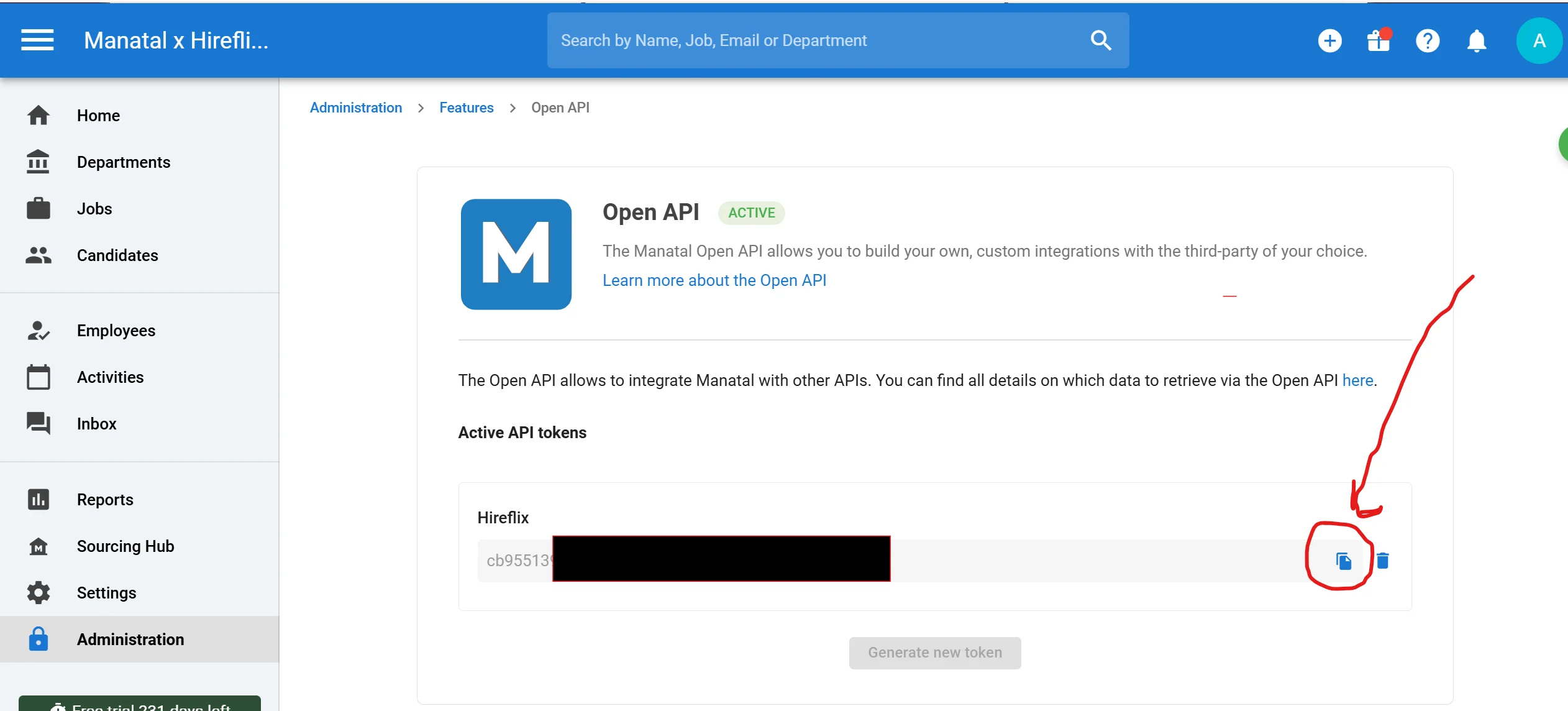Open Departments in sidebar
The image size is (1568, 711).
click(x=124, y=162)
